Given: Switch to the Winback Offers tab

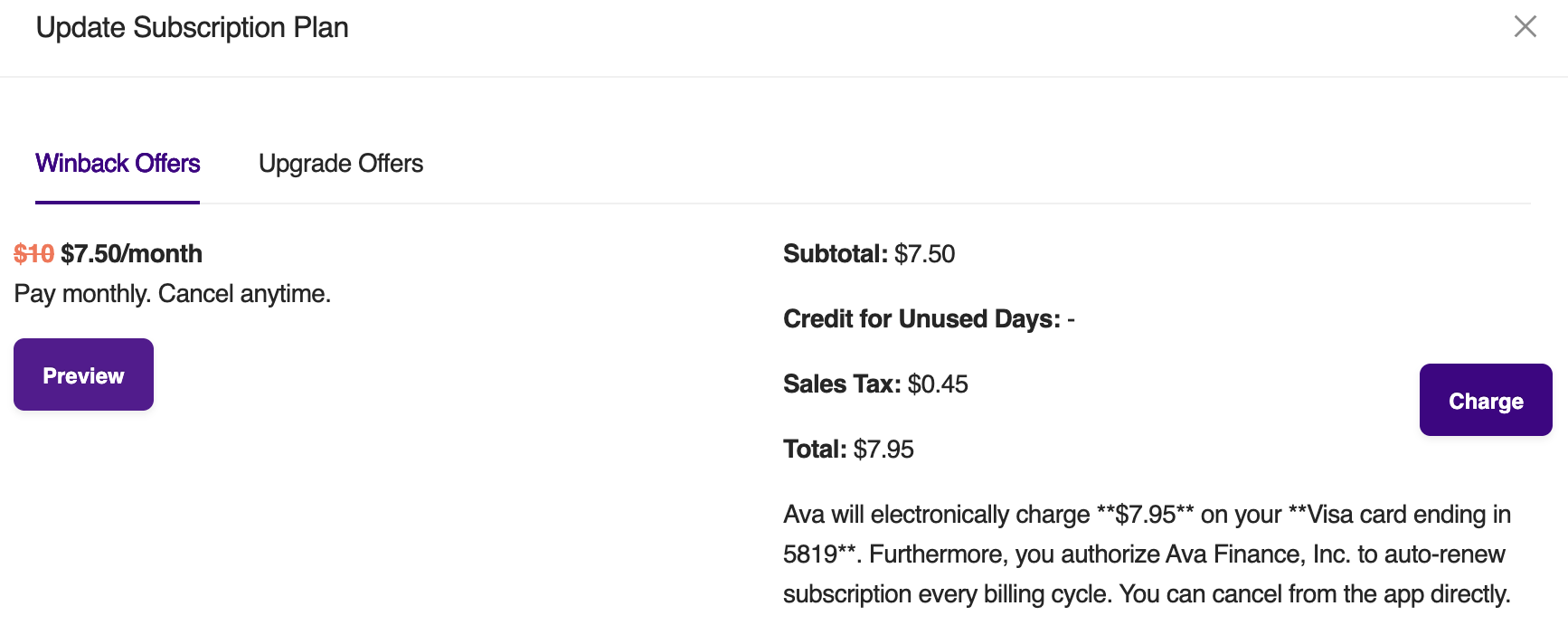Looking at the screenshot, I should 118,164.
